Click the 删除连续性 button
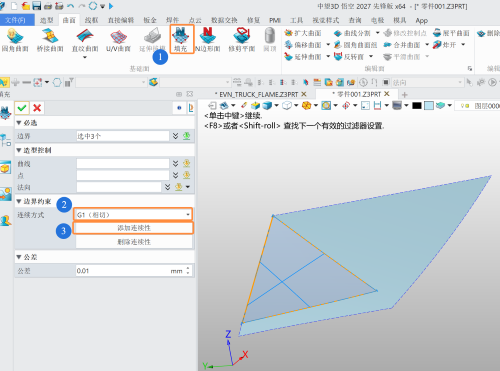Image resolution: width=500 pixels, height=371 pixels. (x=134, y=242)
